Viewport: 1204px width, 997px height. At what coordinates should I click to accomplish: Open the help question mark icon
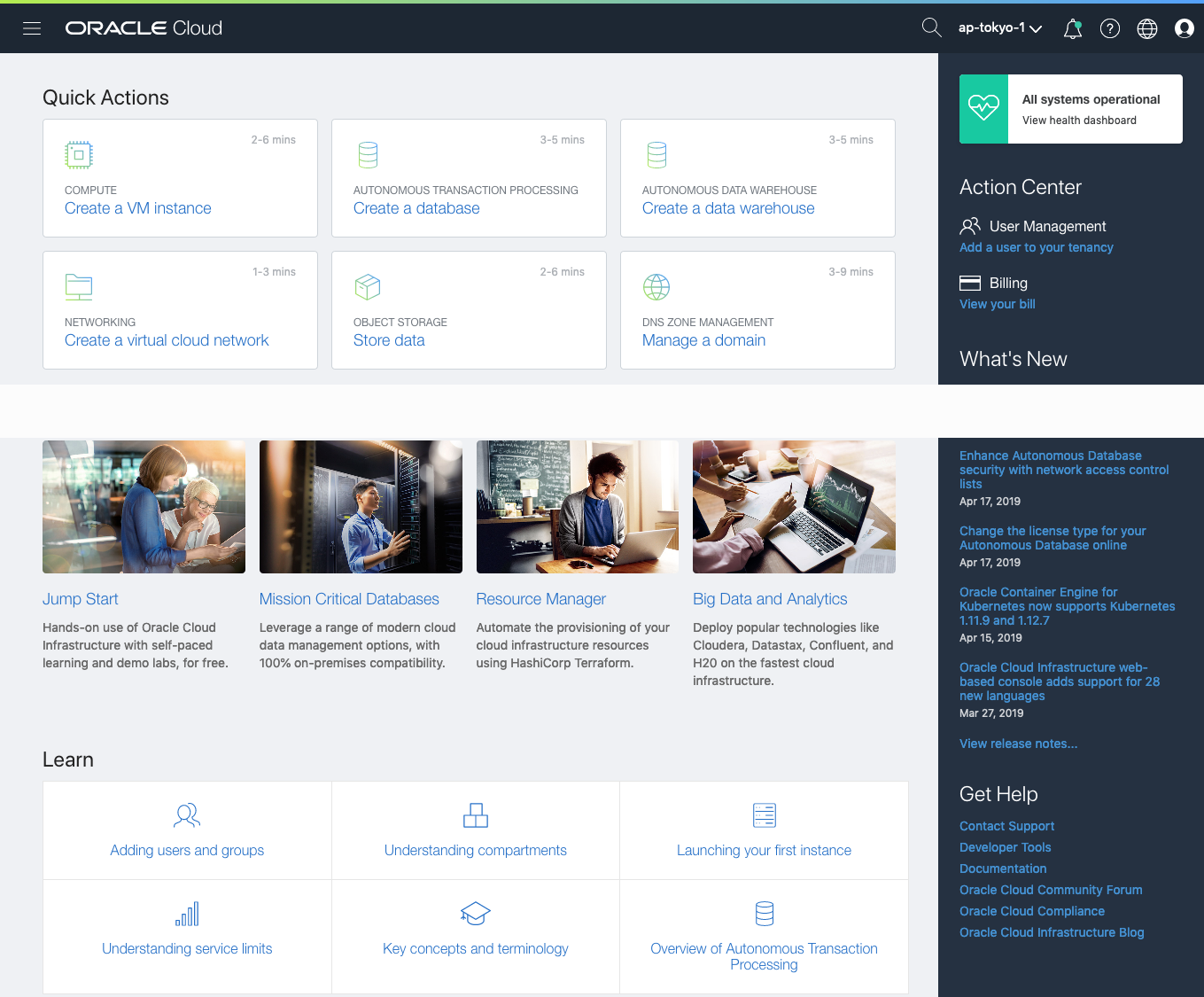tap(1110, 28)
